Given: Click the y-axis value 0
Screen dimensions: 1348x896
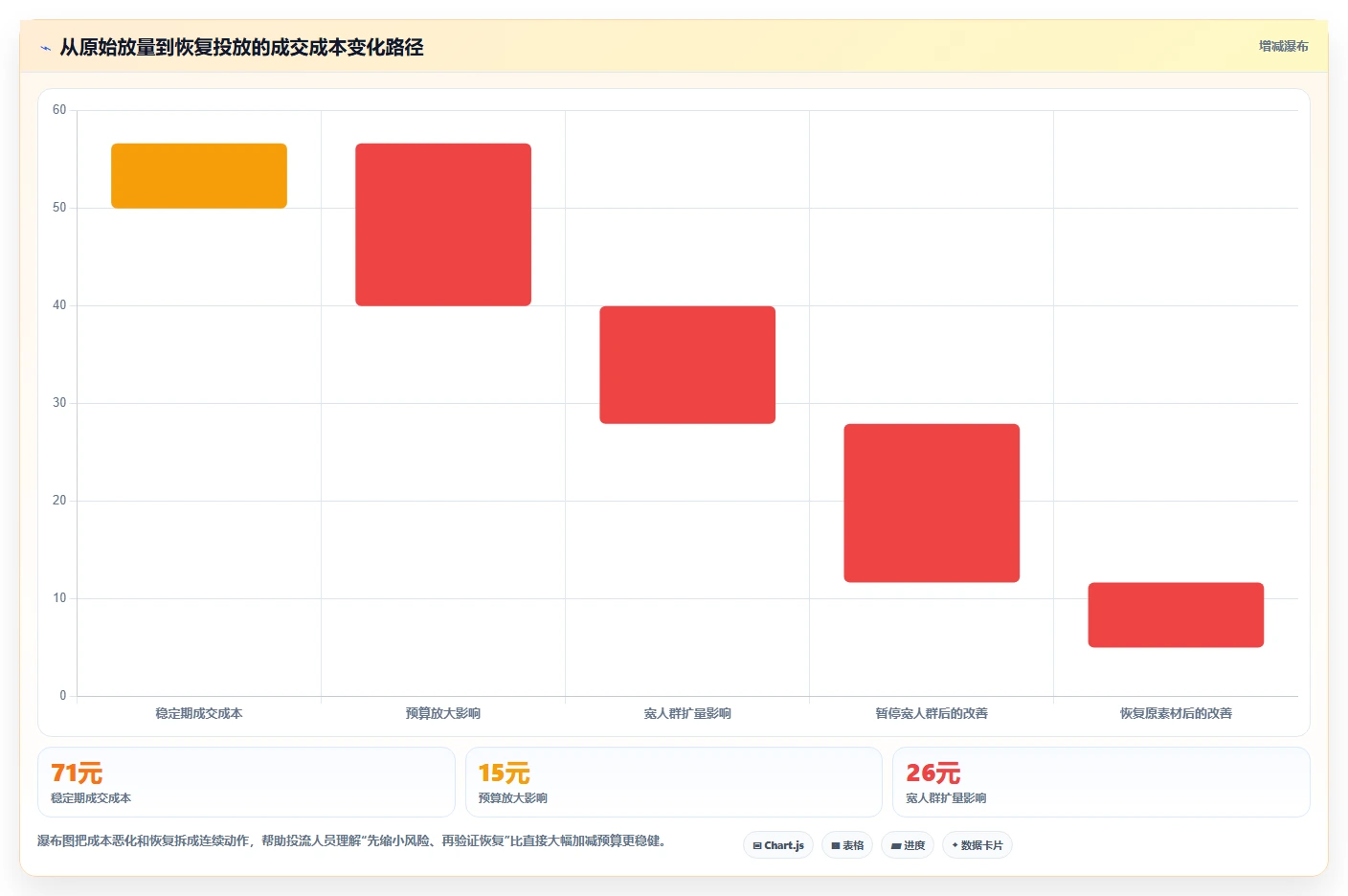Looking at the screenshot, I should (63, 696).
